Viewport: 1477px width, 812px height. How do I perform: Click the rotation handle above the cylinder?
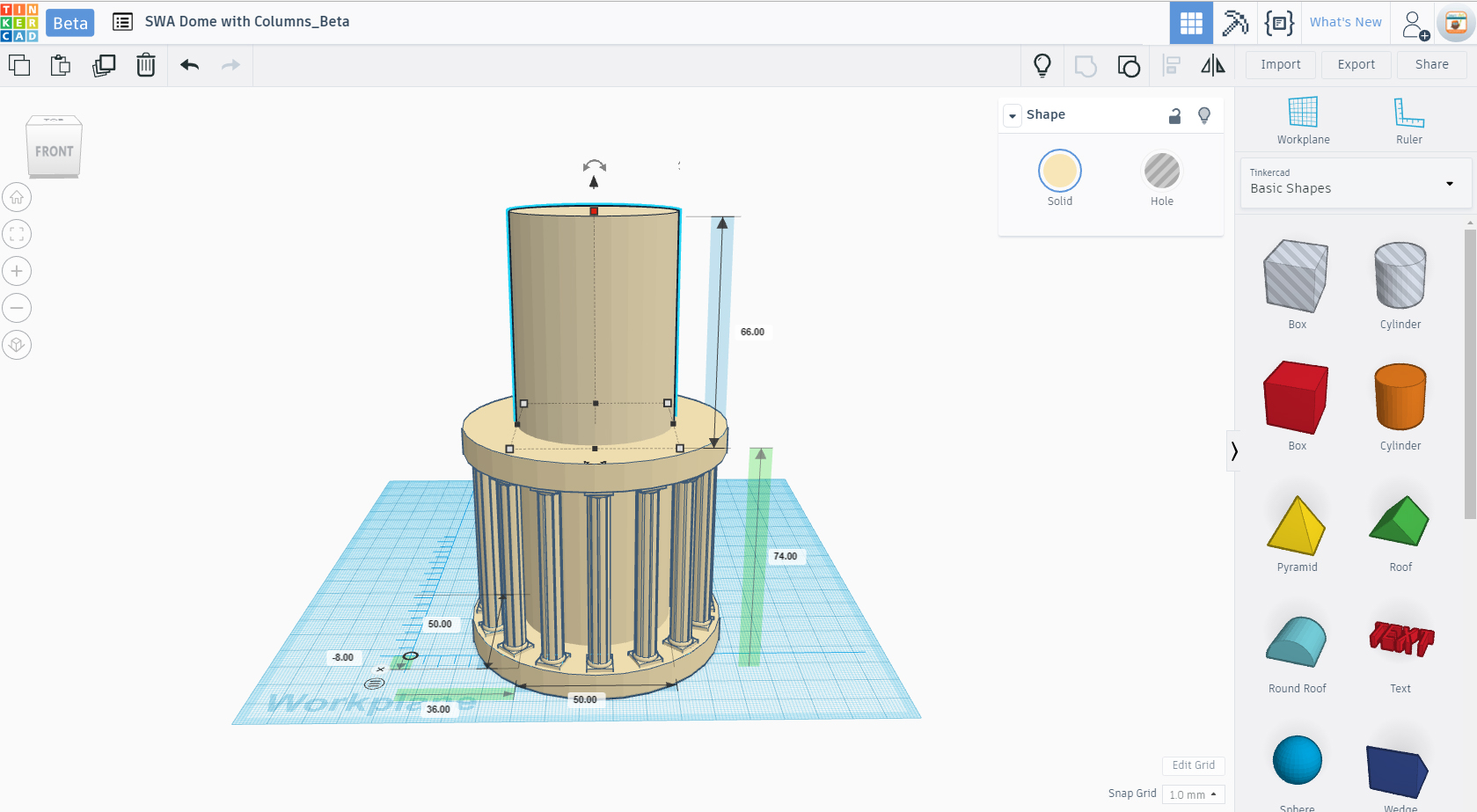click(595, 165)
